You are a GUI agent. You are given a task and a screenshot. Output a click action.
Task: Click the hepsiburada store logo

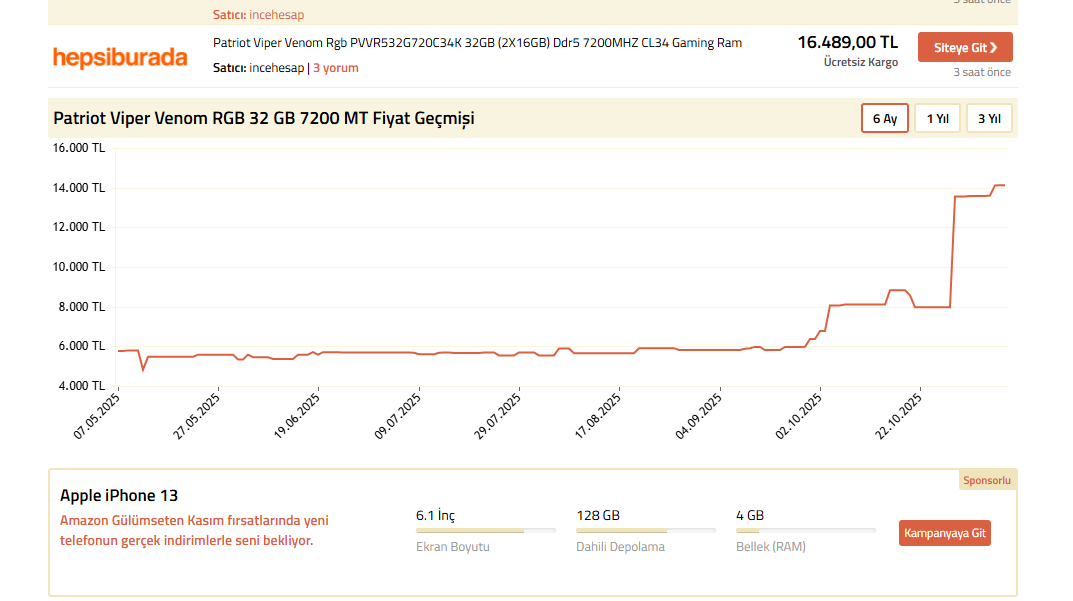120,57
